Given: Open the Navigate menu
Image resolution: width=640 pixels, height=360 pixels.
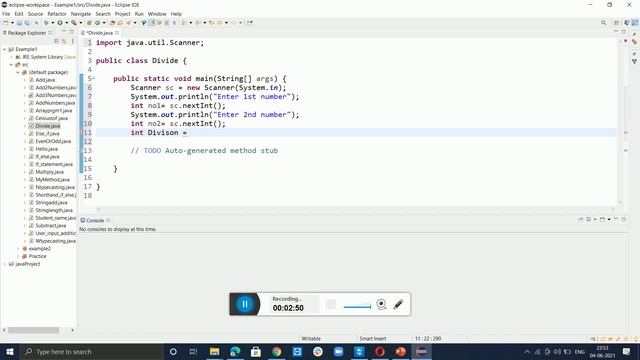Looking at the screenshot, I should point(81,14).
